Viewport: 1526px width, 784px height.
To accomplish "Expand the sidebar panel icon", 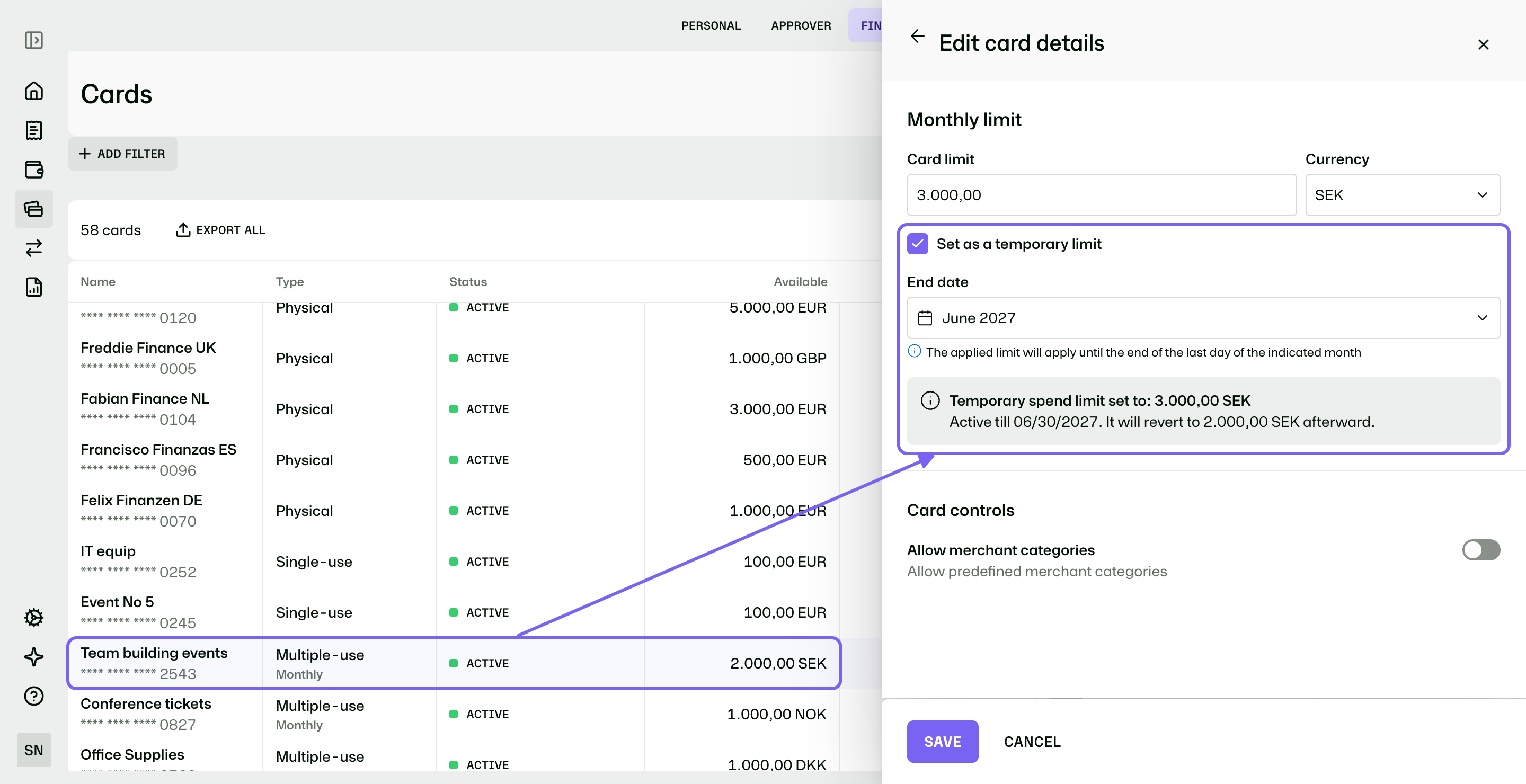I will [x=34, y=40].
